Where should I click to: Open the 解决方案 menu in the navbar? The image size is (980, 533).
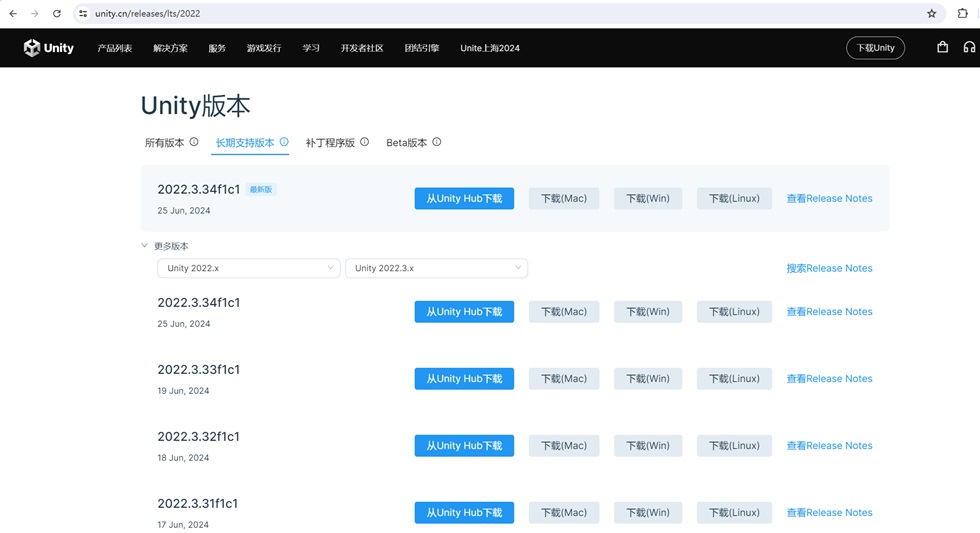coord(170,48)
